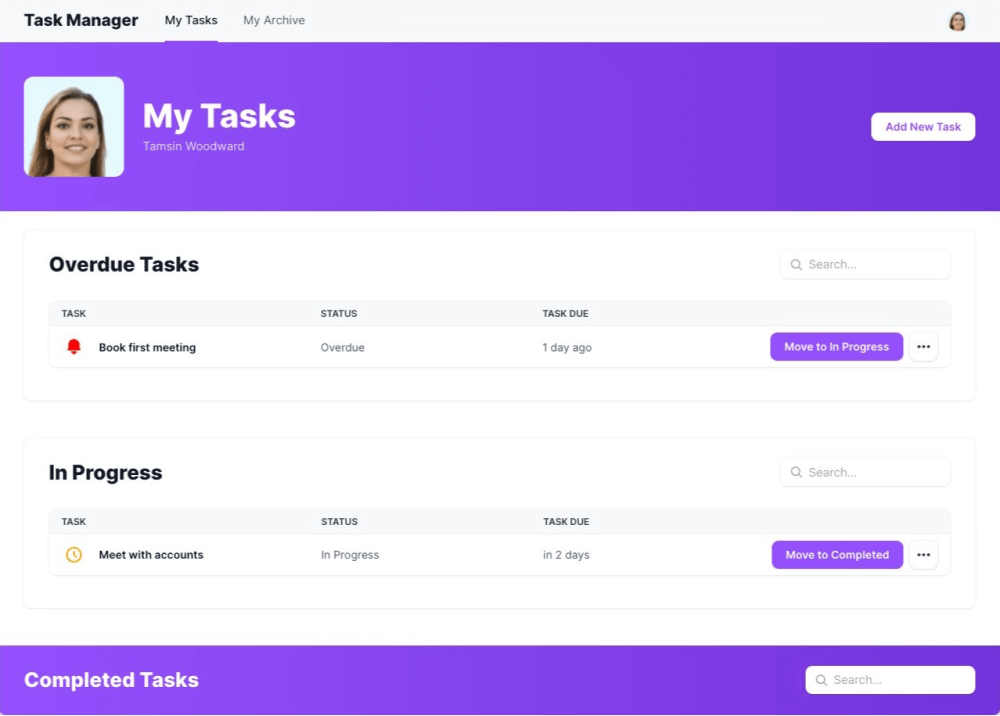Click the red overdue bell icon
The width and height of the screenshot is (1000, 716).
(73, 346)
